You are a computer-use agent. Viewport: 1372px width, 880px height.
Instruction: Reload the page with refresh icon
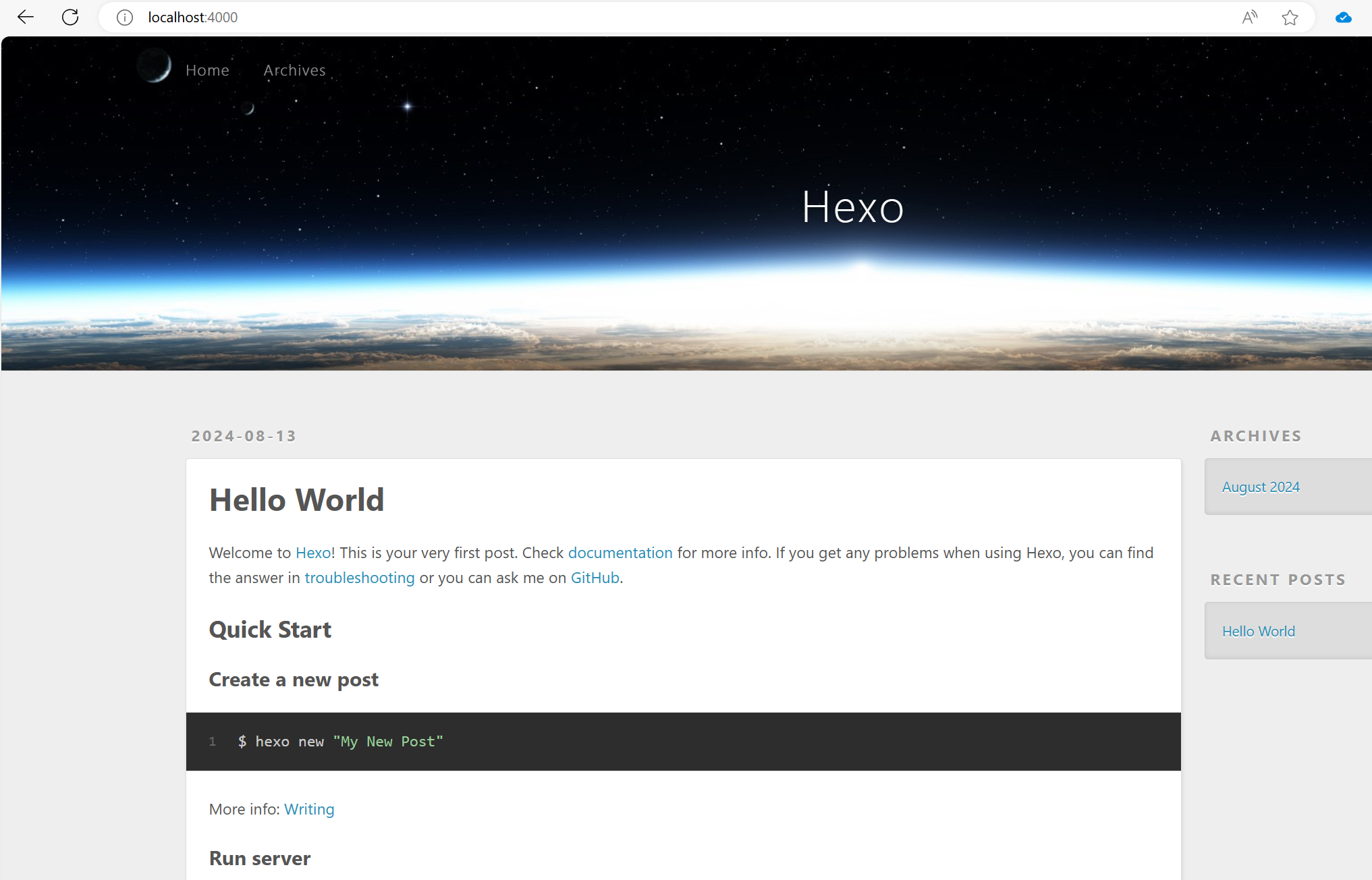[70, 17]
